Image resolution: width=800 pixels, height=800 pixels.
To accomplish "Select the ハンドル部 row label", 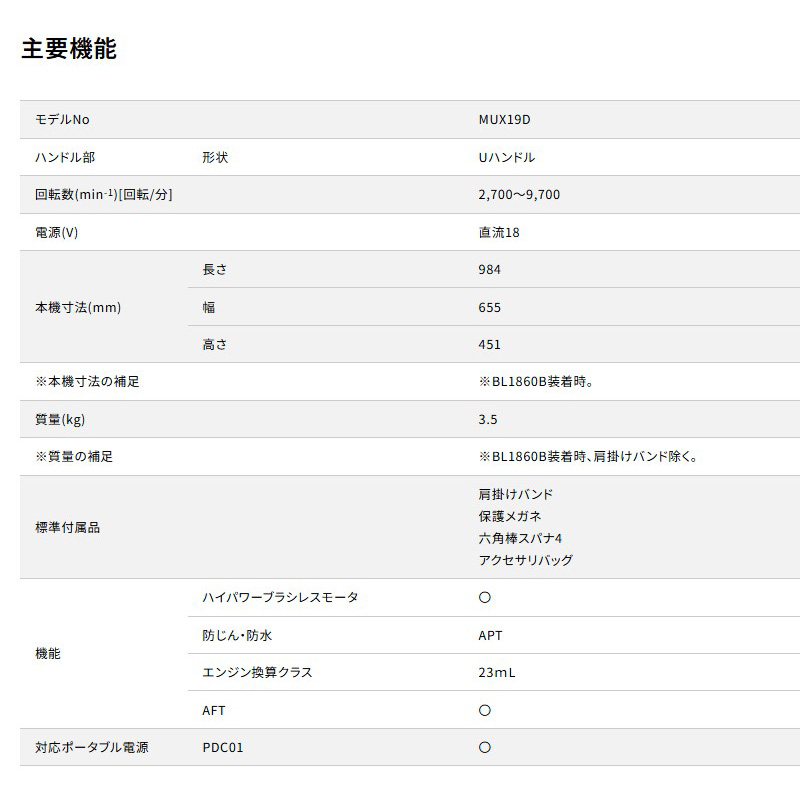I will point(65,157).
